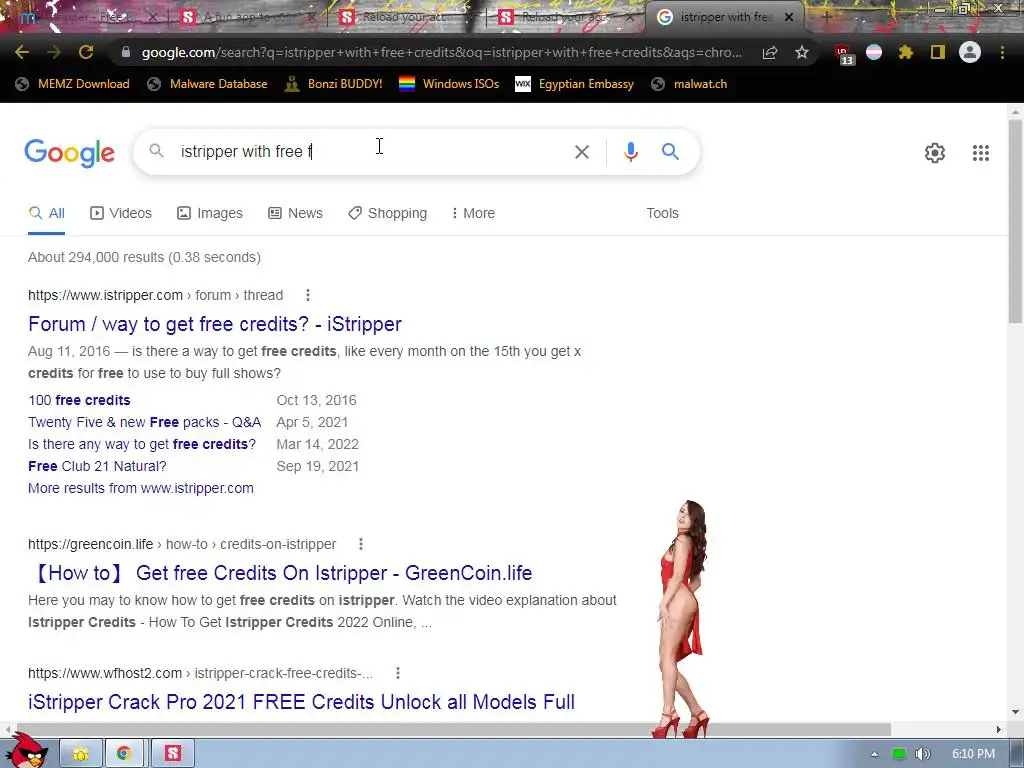Open options for the greencoin.life result
1024x768 pixels.
click(360, 544)
